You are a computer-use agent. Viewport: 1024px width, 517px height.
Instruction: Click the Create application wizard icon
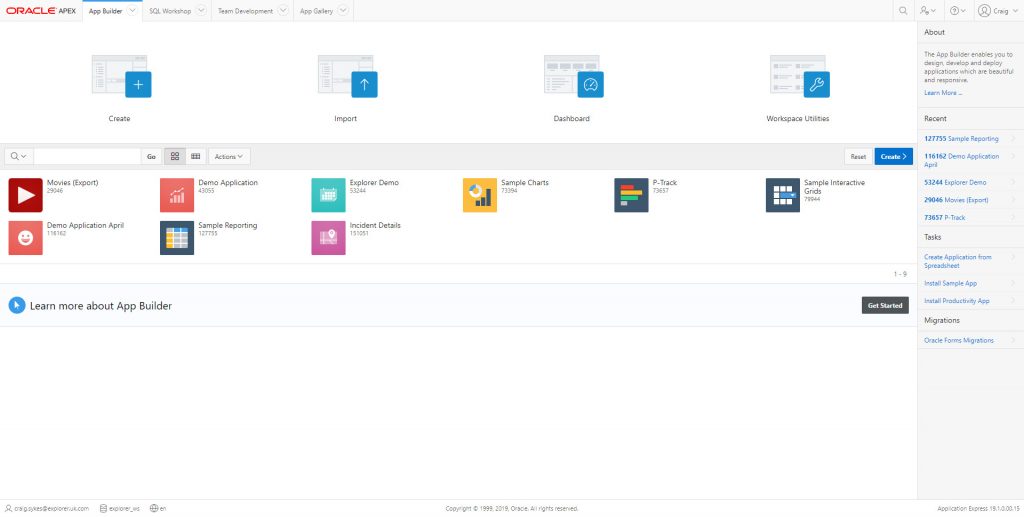click(121, 76)
